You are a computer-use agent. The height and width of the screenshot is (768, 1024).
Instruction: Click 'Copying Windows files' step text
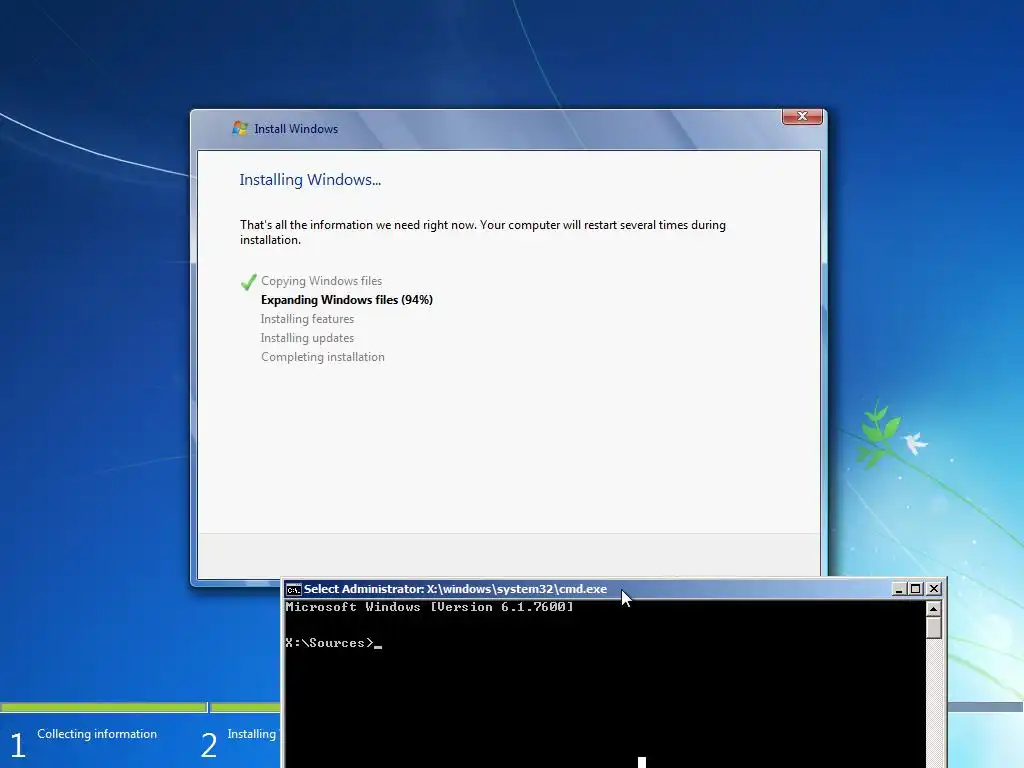(x=321, y=281)
